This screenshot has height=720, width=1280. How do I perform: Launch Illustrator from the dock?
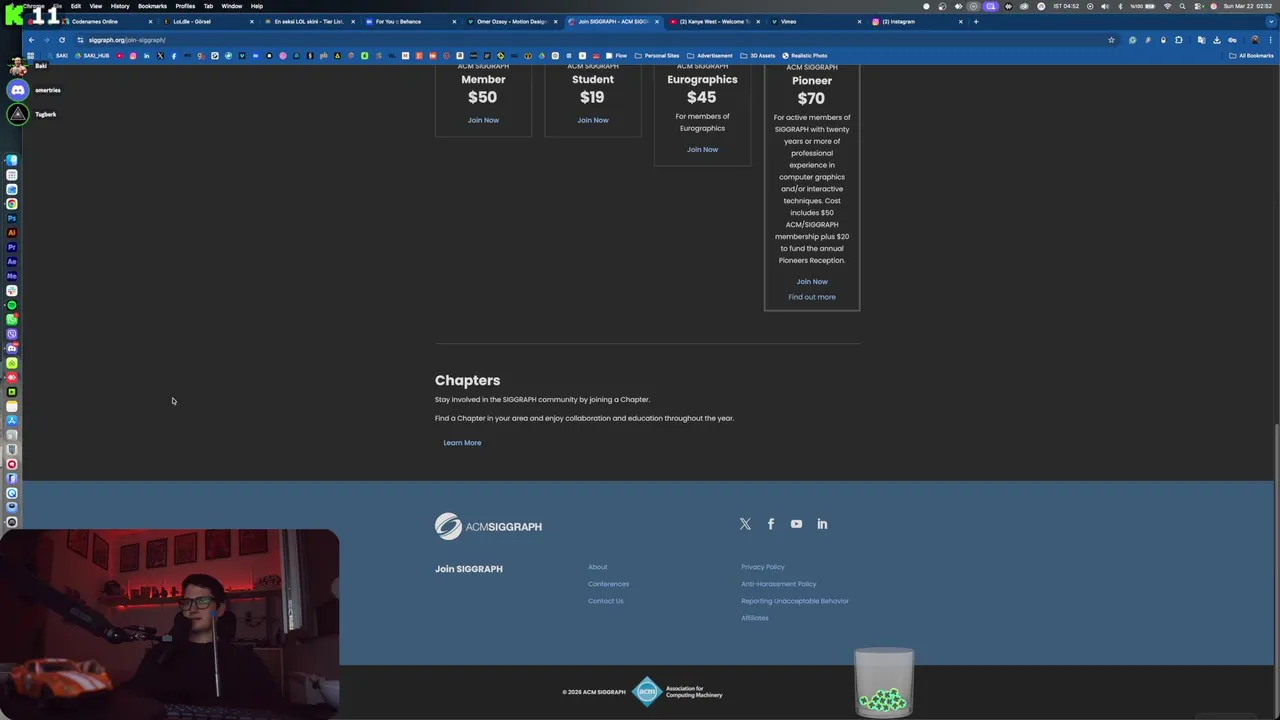coord(12,232)
